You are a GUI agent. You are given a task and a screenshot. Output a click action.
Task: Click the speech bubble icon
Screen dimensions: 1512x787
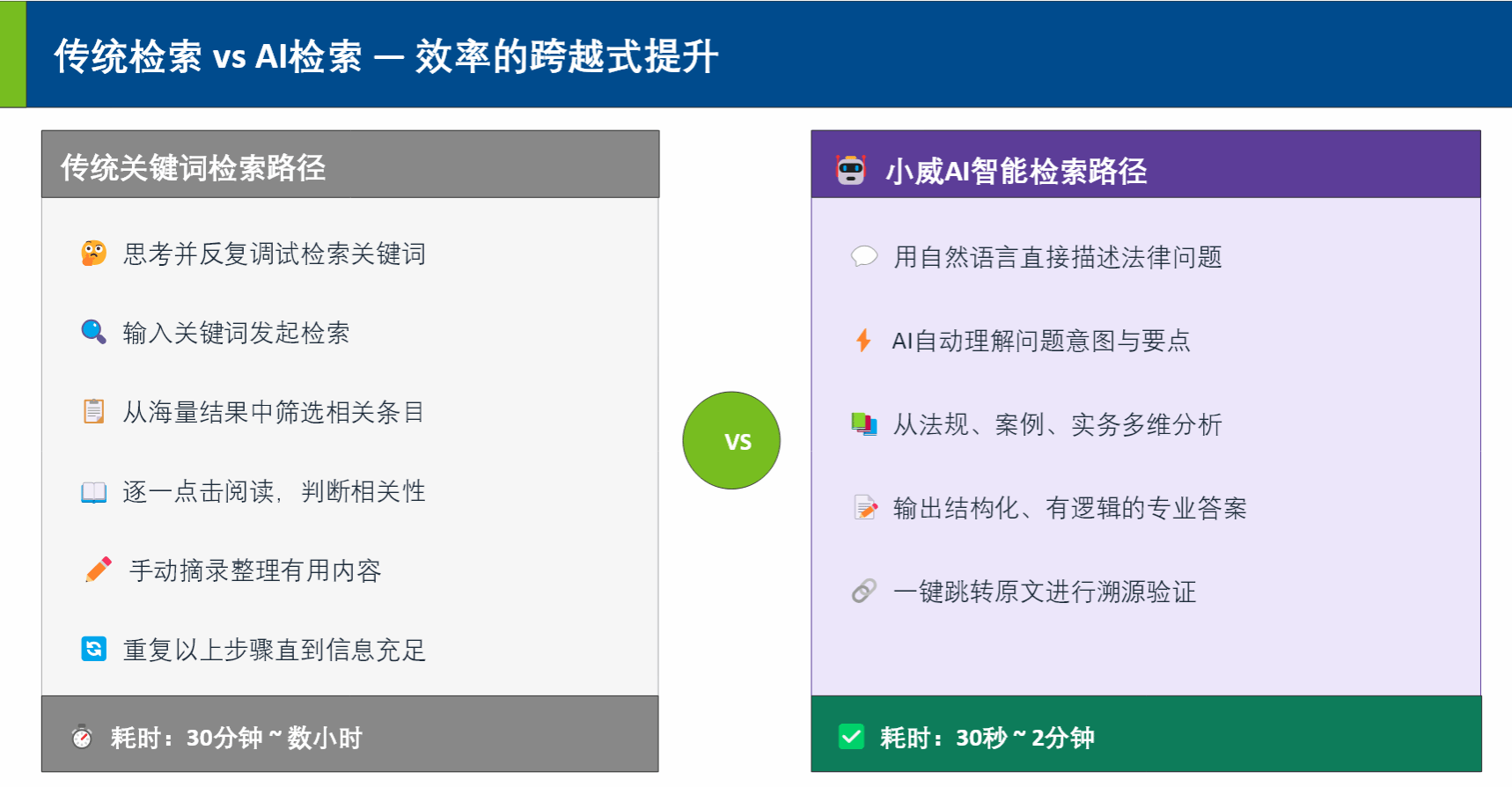pos(863,256)
